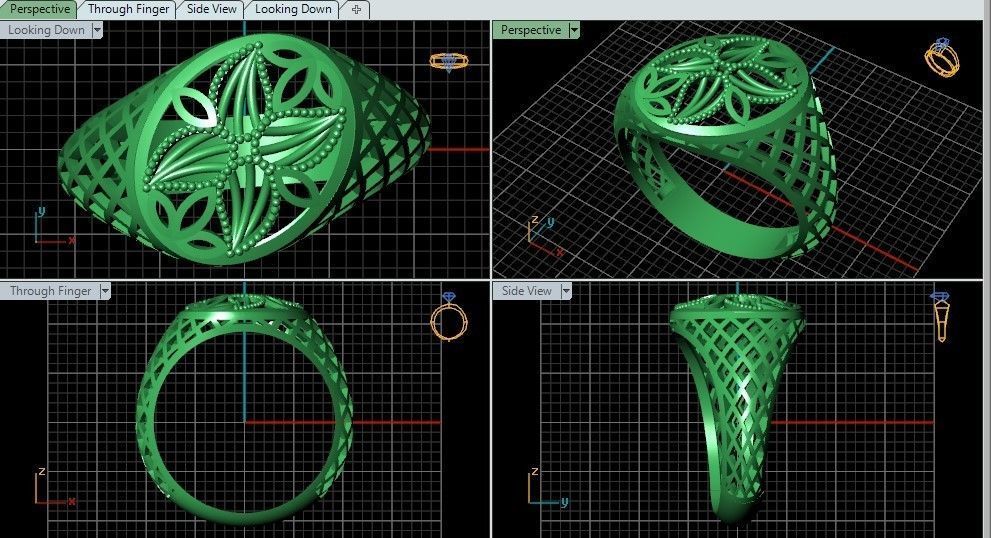Click the YZ axis indicator in Side View viewport
The height and width of the screenshot is (538, 991).
(x=547, y=488)
